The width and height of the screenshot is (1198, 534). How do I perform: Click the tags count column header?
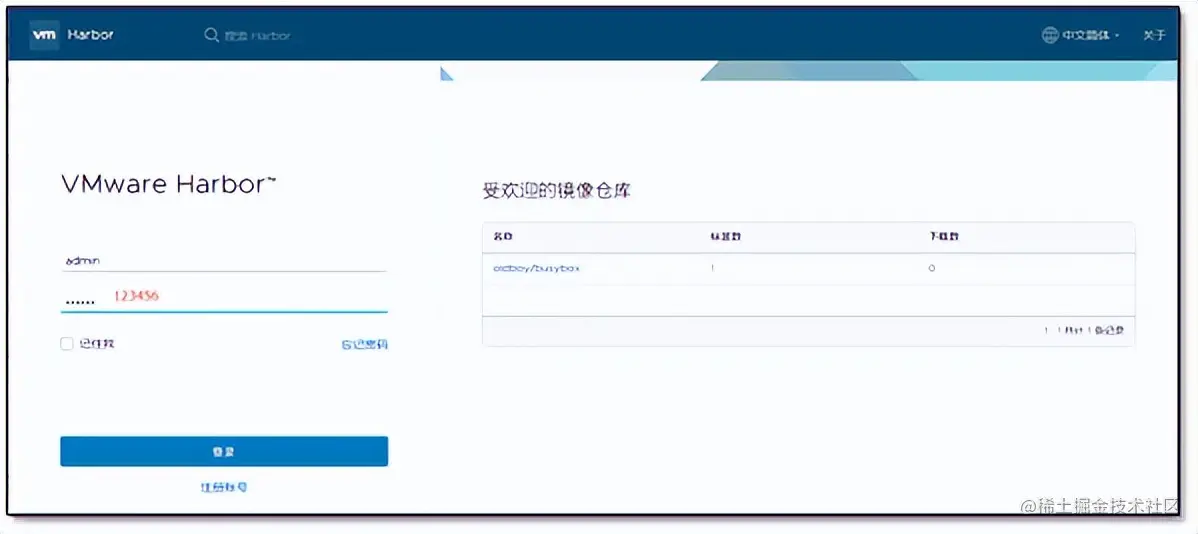(726, 236)
